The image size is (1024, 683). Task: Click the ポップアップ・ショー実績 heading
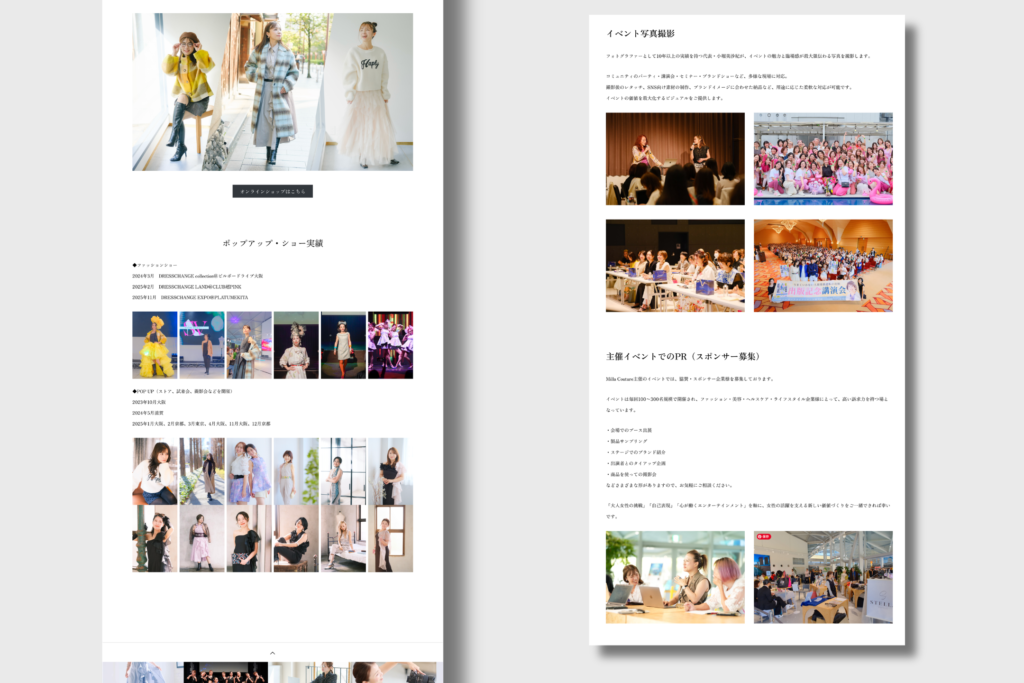pos(272,243)
